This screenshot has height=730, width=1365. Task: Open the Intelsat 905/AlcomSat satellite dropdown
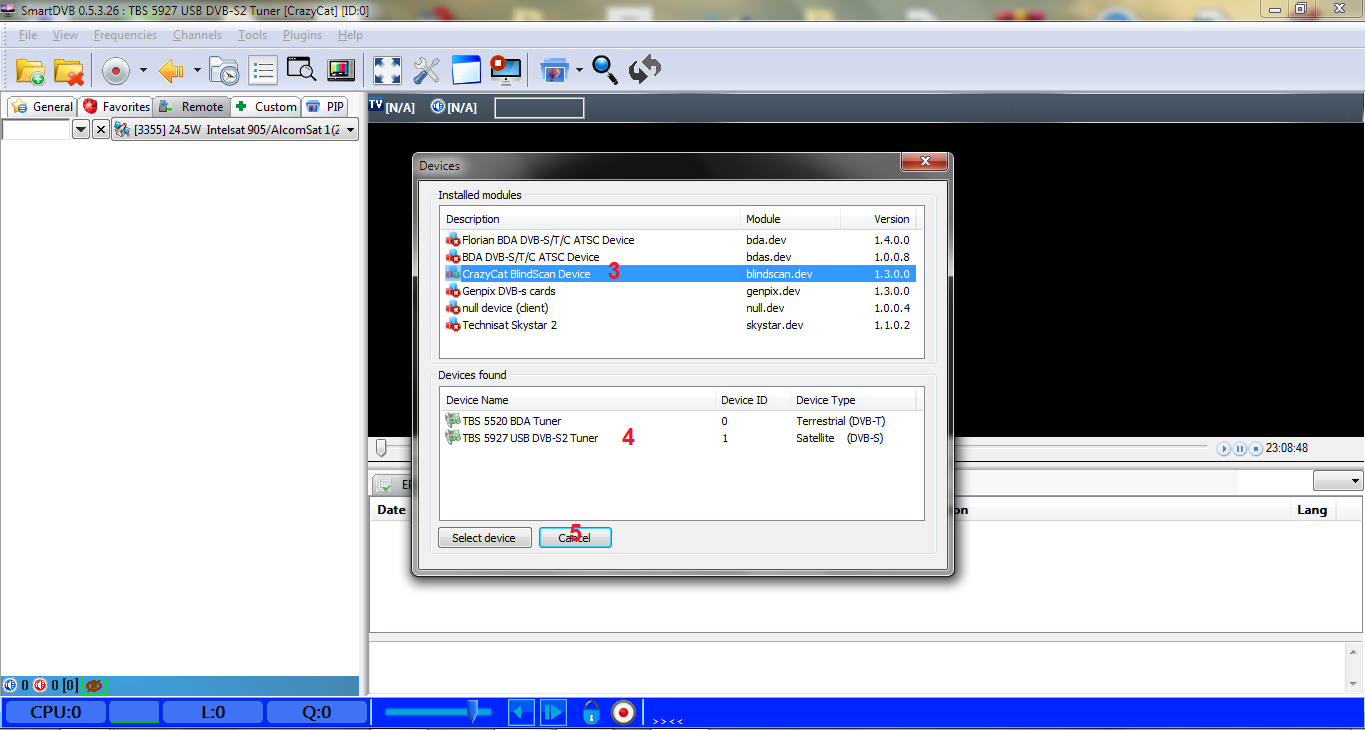pos(235,130)
